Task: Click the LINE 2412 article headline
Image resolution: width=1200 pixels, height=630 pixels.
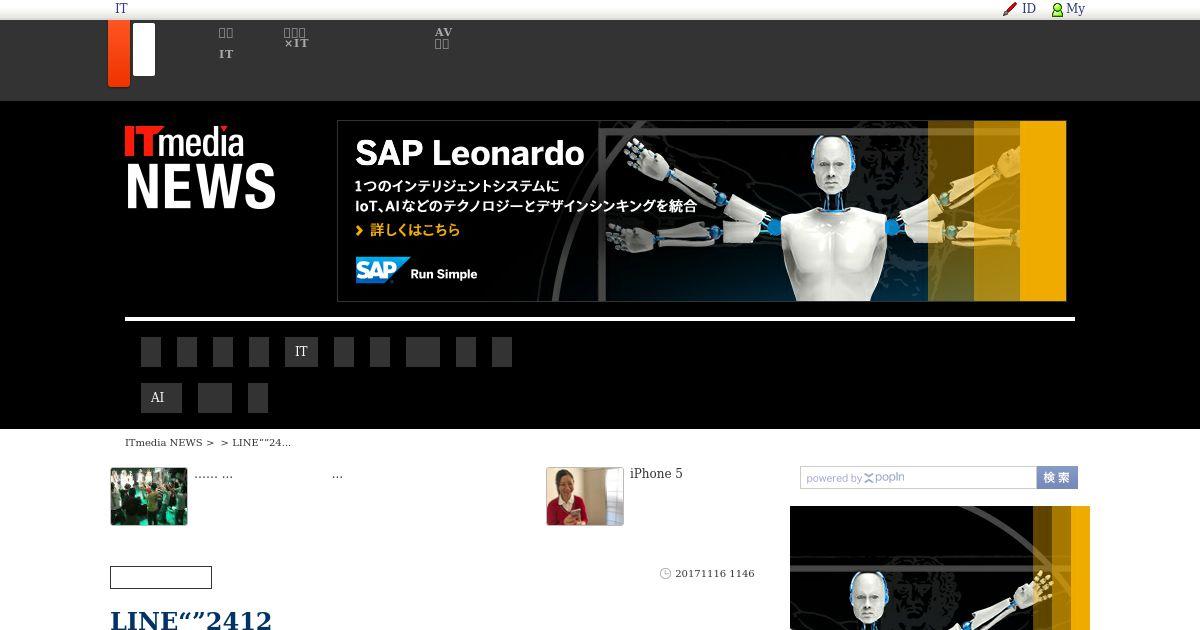Action: pos(191,620)
